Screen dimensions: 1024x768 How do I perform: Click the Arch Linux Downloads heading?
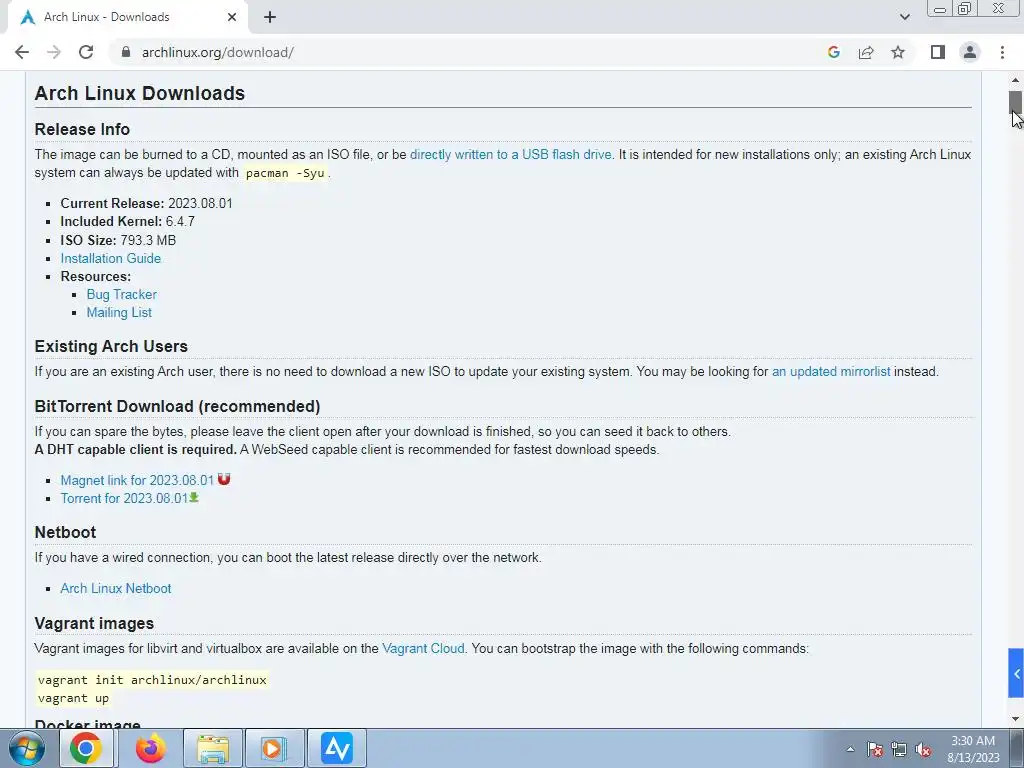tap(140, 93)
